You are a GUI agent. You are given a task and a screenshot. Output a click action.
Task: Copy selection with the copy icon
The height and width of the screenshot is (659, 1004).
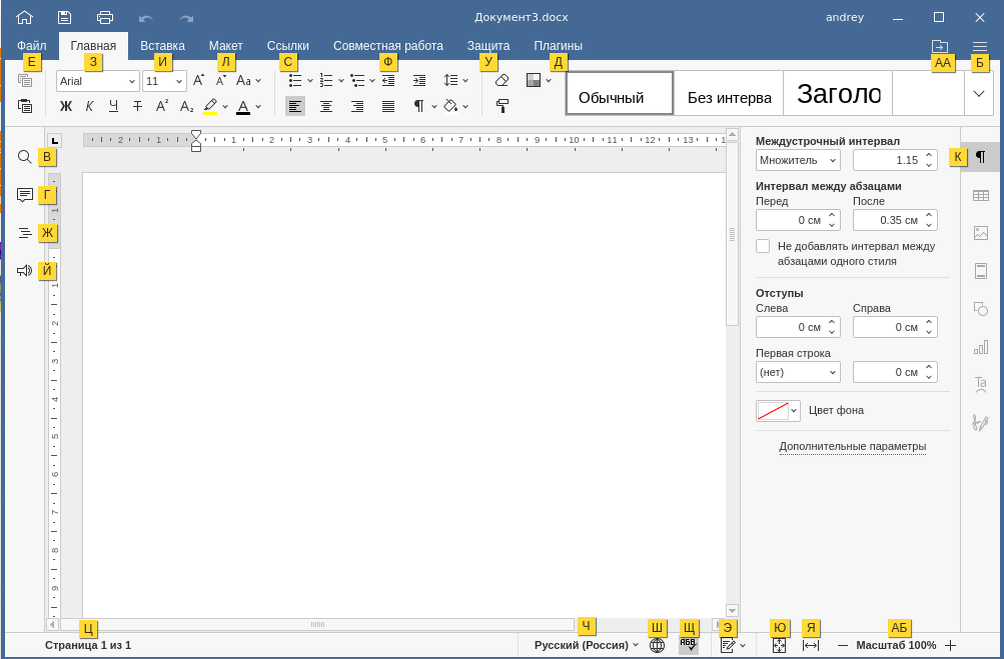(x=25, y=80)
